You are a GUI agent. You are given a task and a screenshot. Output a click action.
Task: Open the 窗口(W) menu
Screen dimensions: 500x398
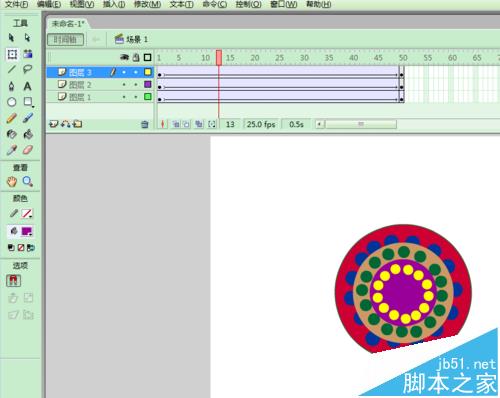284,4
